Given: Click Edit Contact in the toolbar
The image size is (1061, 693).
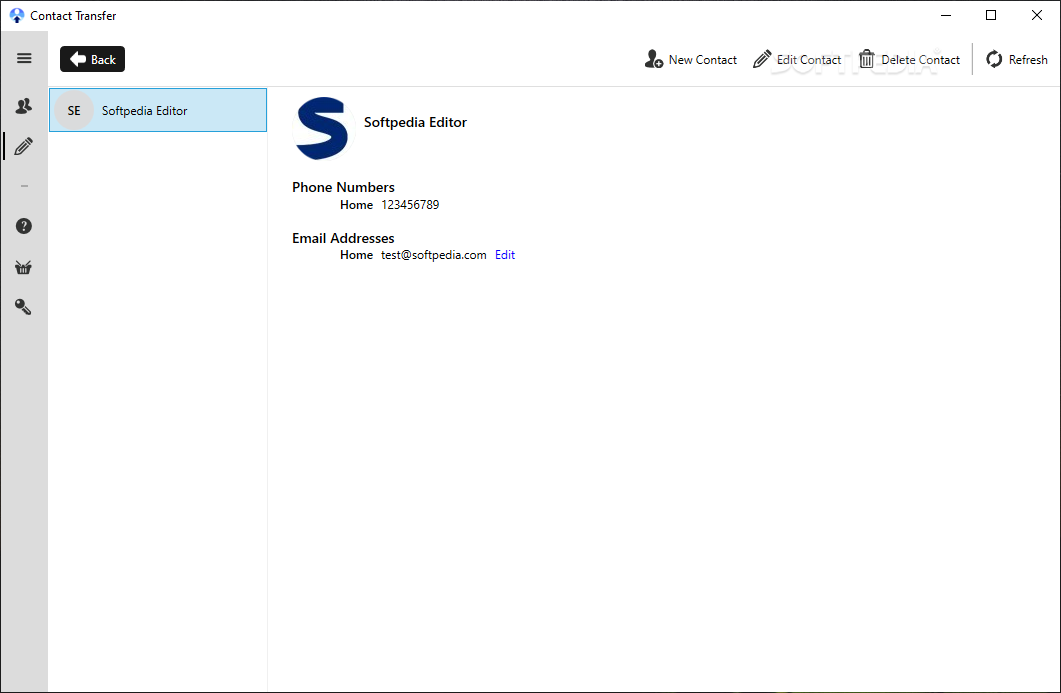Looking at the screenshot, I should 797,60.
